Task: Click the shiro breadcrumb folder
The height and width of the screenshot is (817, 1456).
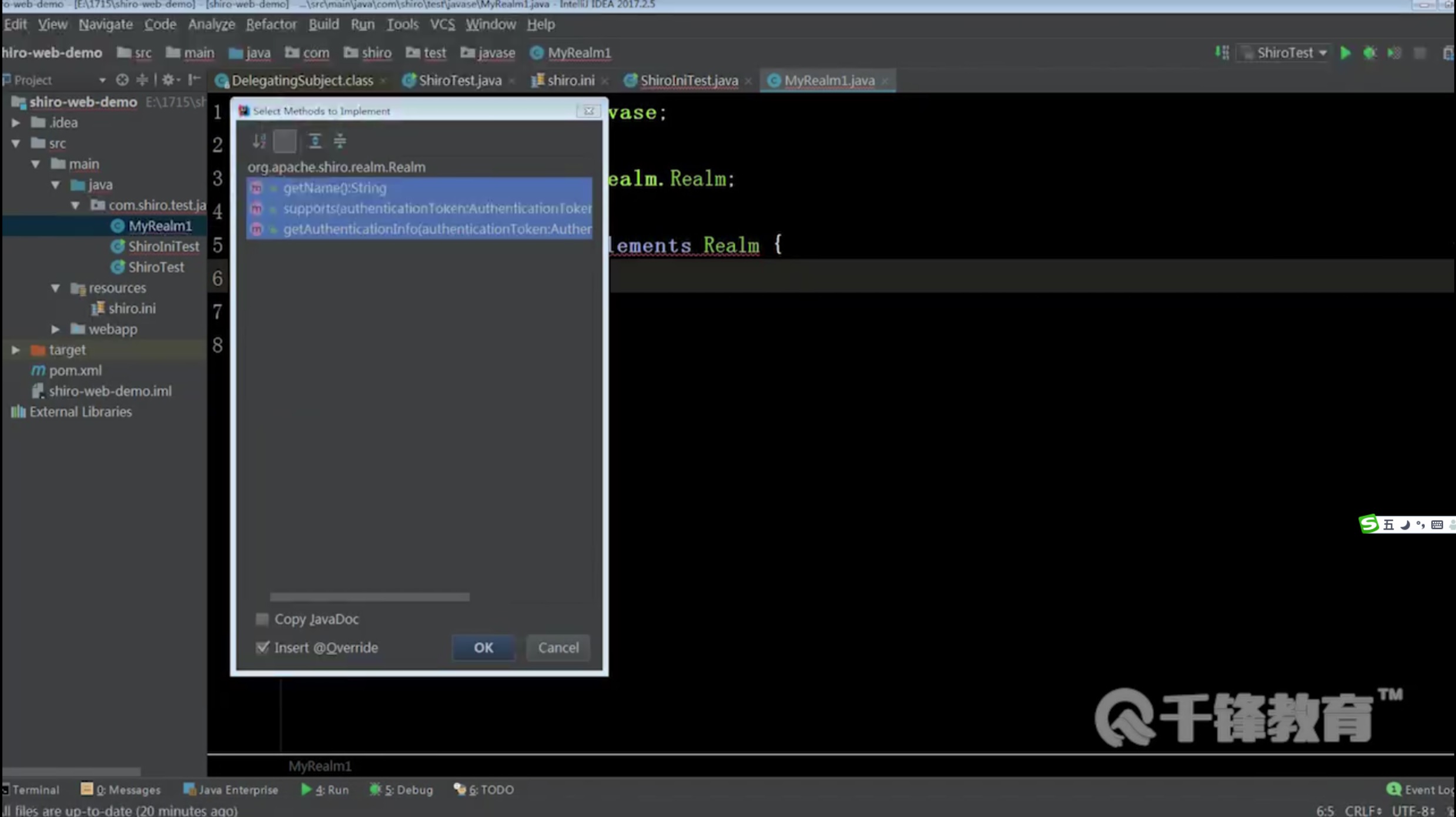Action: pyautogui.click(x=368, y=53)
